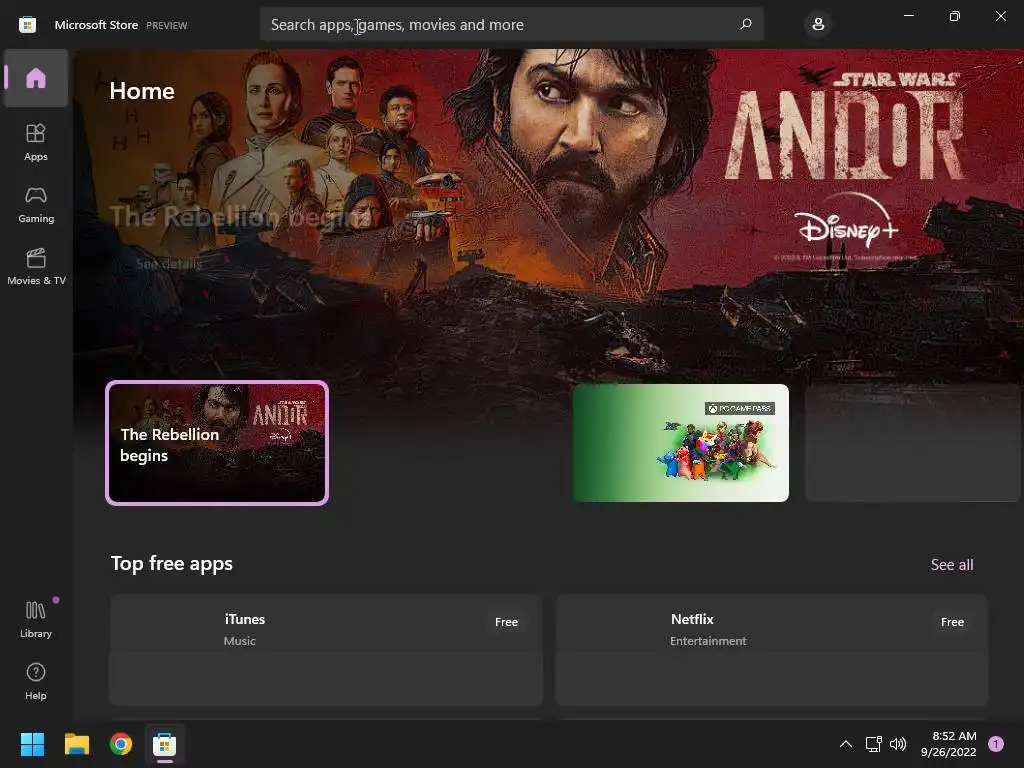Focus the search apps and games field
This screenshot has width=1024, height=768.
coord(511,24)
